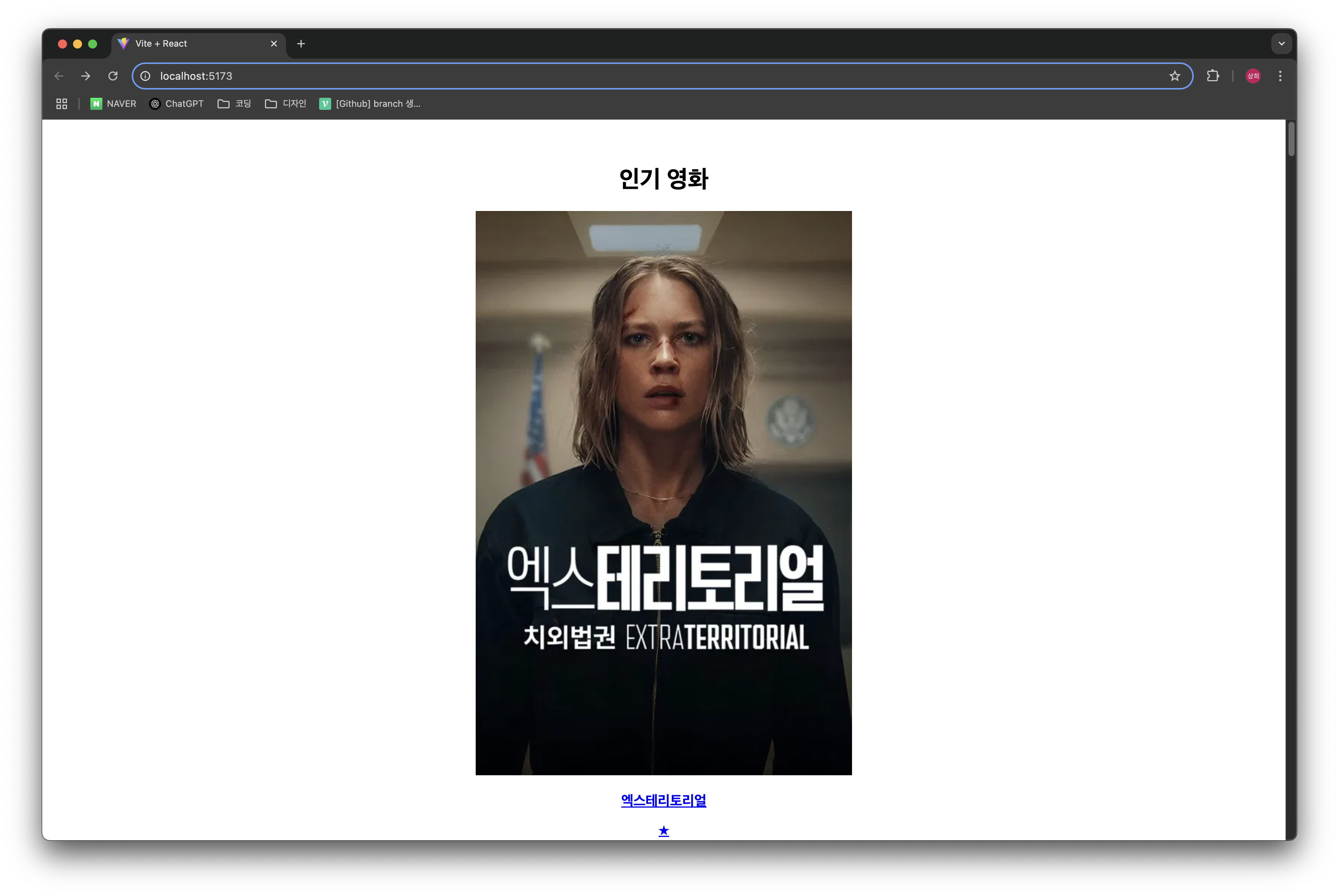
Task: Go forward with the forward arrow
Action: [x=86, y=76]
